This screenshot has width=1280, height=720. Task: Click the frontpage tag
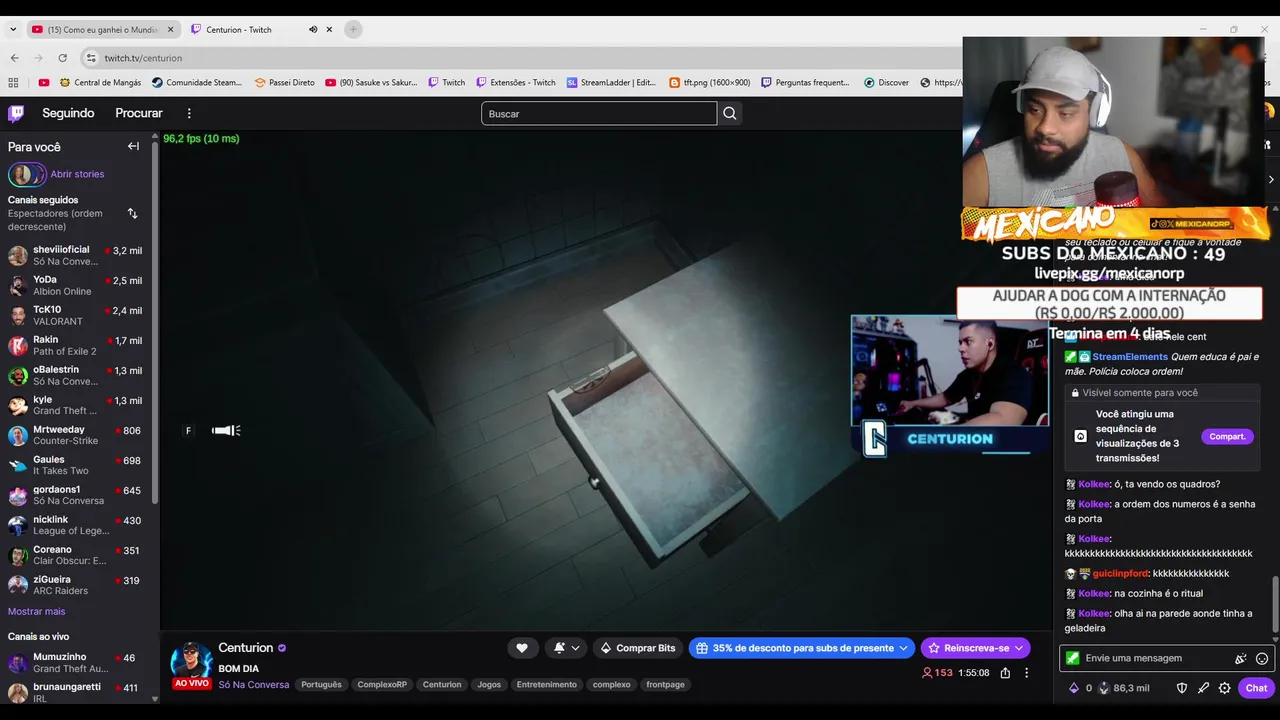click(x=666, y=685)
